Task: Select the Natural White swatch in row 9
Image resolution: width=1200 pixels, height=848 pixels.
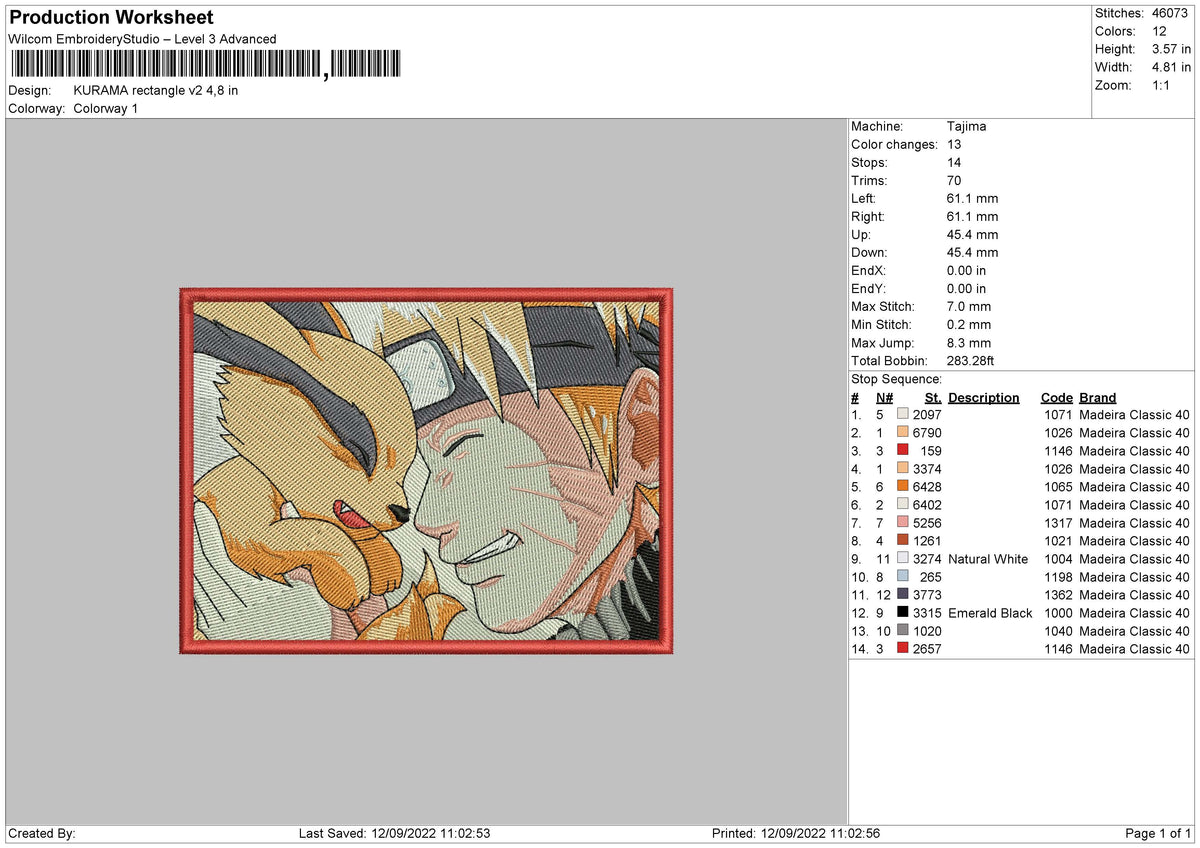Action: click(903, 559)
